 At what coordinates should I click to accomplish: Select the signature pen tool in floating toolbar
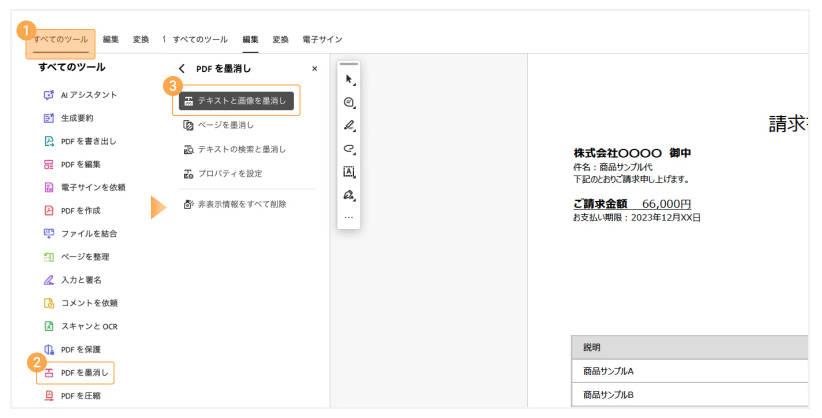[x=349, y=195]
